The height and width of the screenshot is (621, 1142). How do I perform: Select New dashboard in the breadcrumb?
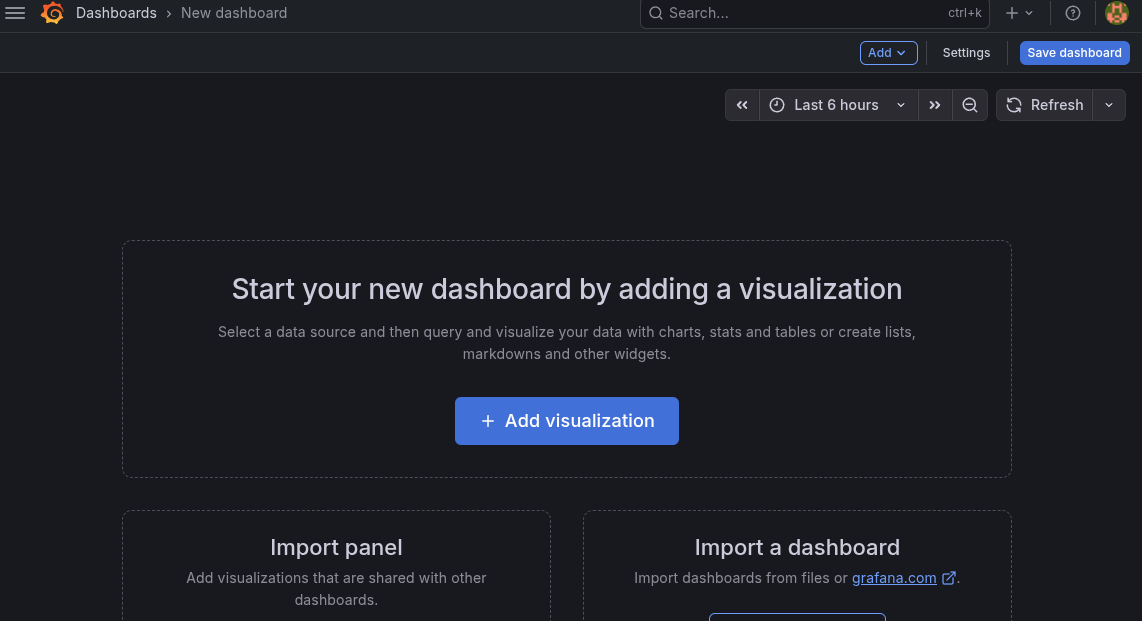pyautogui.click(x=234, y=13)
